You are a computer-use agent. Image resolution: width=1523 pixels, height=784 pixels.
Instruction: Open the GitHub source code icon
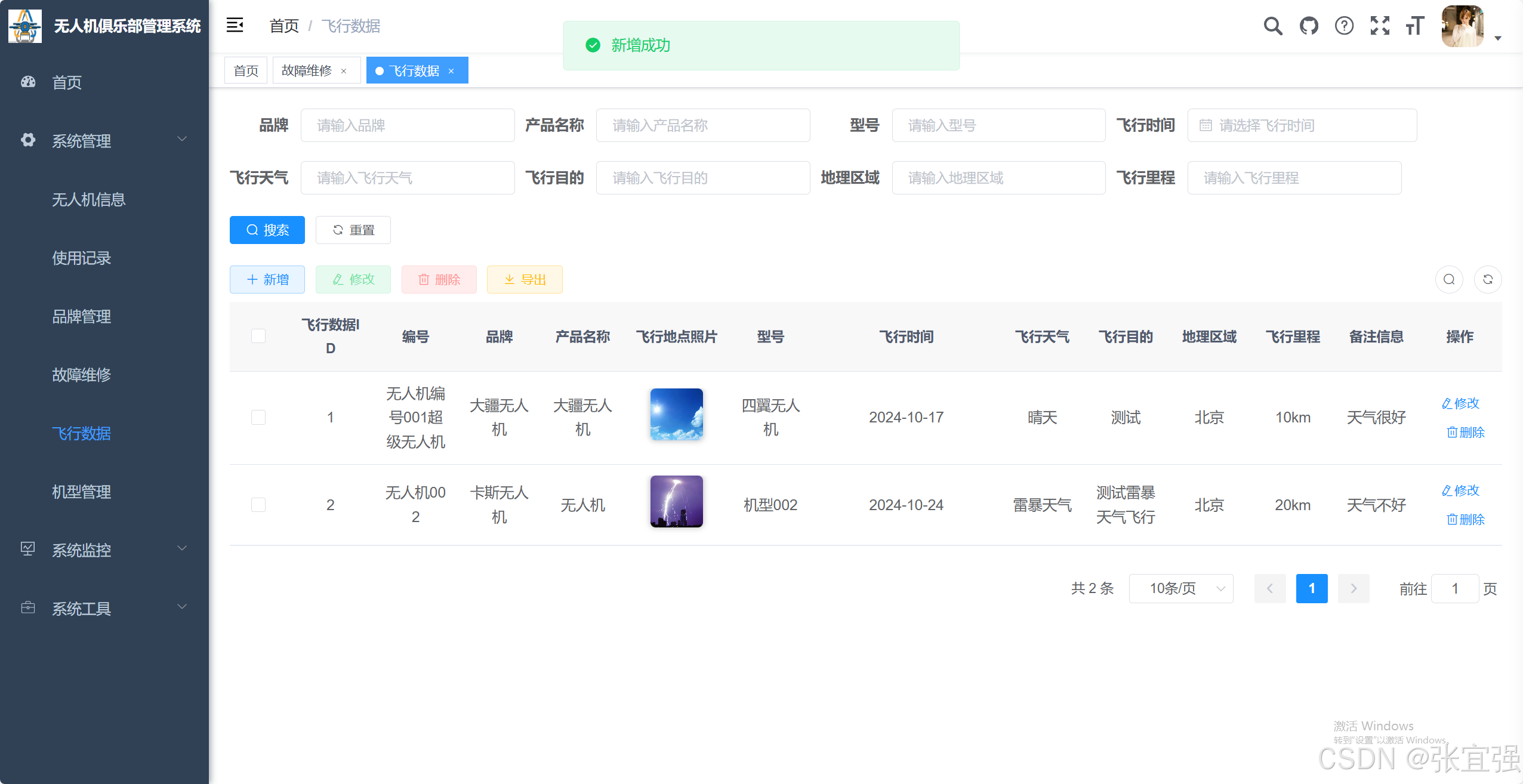(x=1308, y=26)
